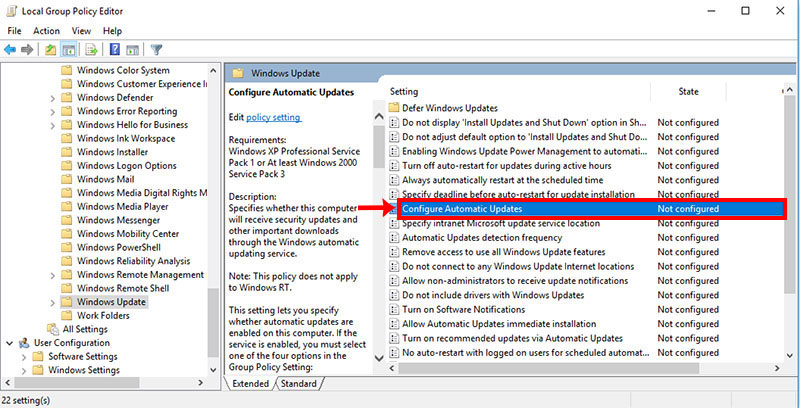Select 'Always automatically restart at the scheduled time'
The image size is (800, 408).
click(503, 180)
